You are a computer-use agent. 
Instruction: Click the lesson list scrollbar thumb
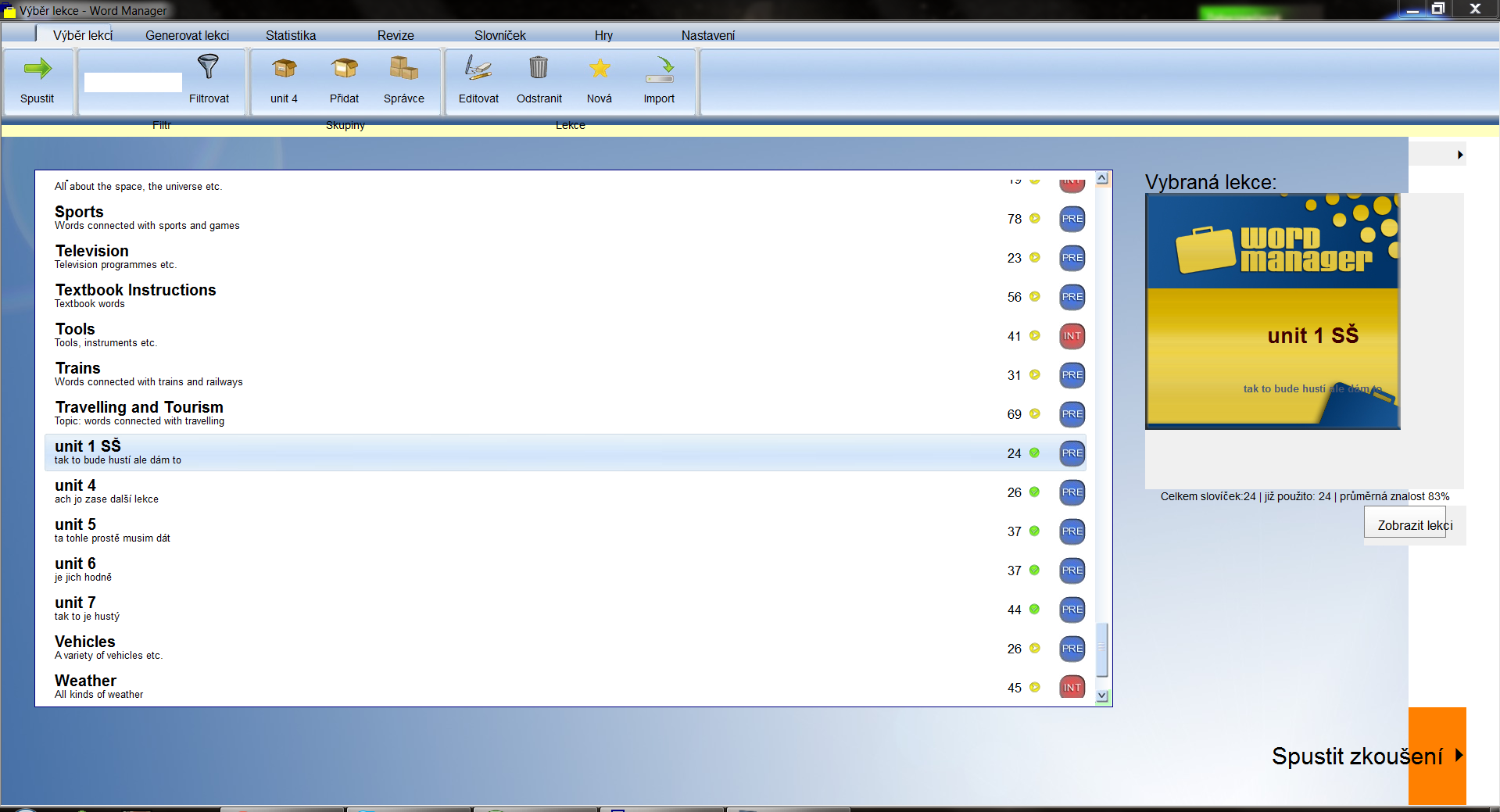[x=1102, y=649]
